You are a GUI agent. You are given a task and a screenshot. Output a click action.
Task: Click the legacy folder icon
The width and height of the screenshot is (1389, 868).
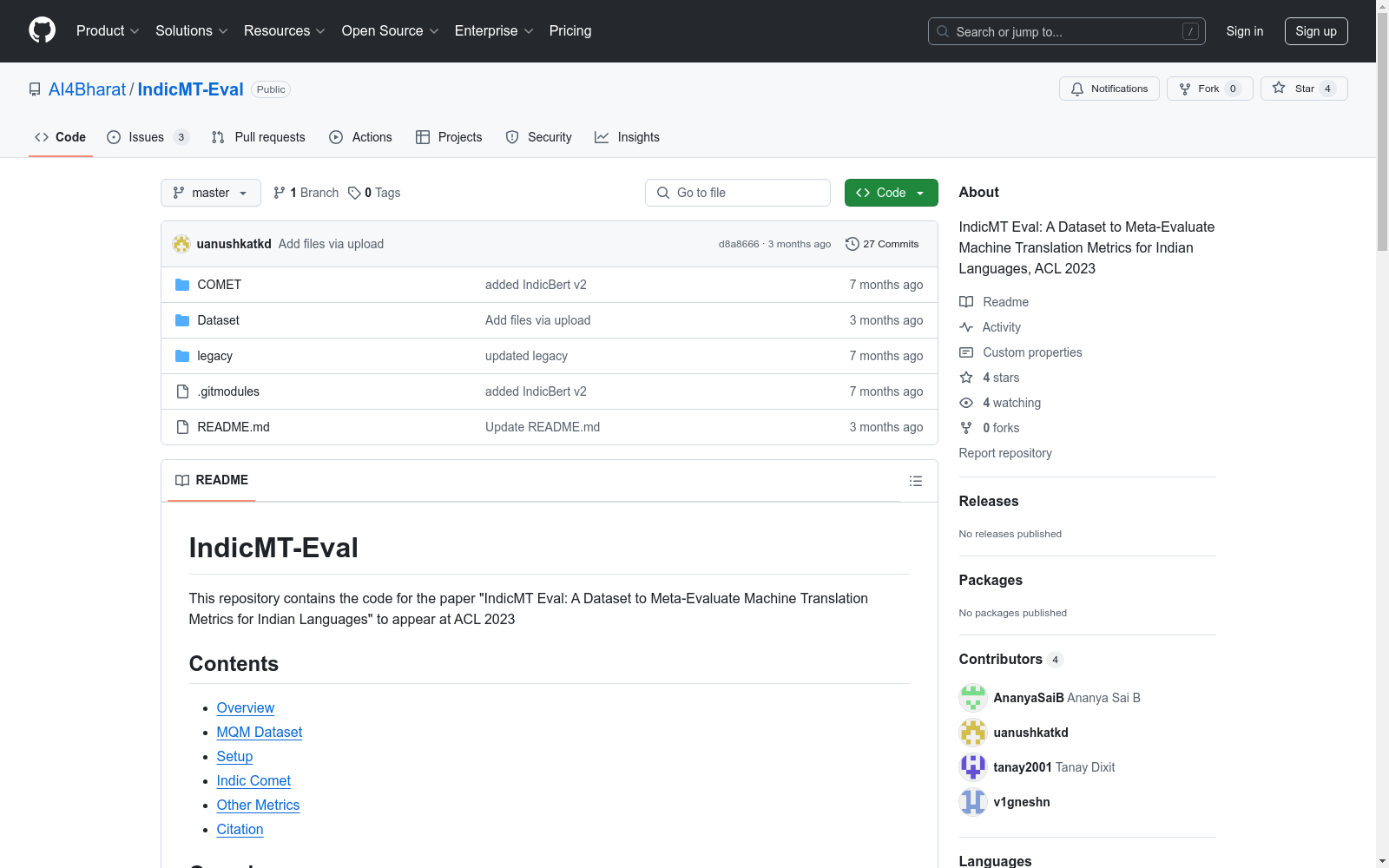pos(182,356)
